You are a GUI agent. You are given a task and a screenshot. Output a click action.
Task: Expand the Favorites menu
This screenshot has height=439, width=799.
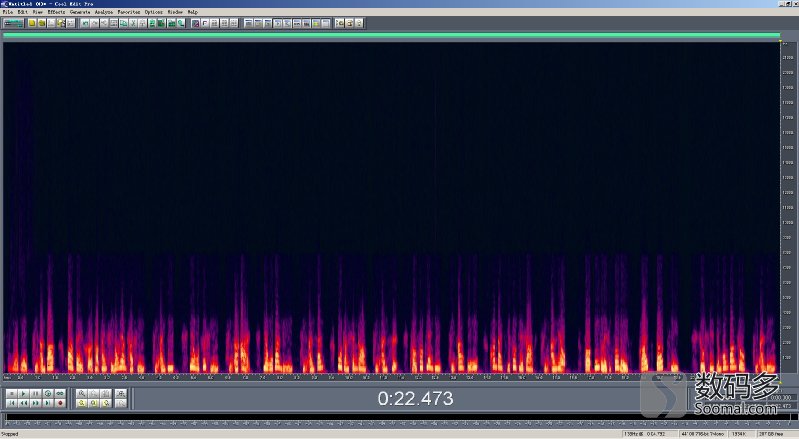[129, 12]
